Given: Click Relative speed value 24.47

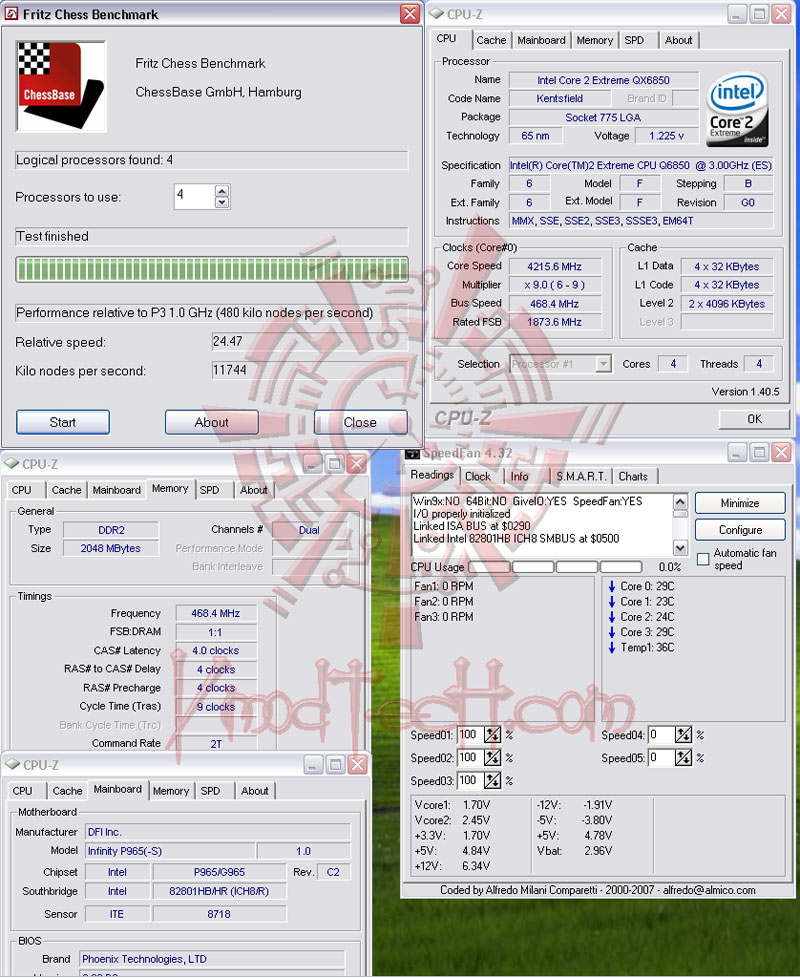Looking at the screenshot, I should click(310, 342).
